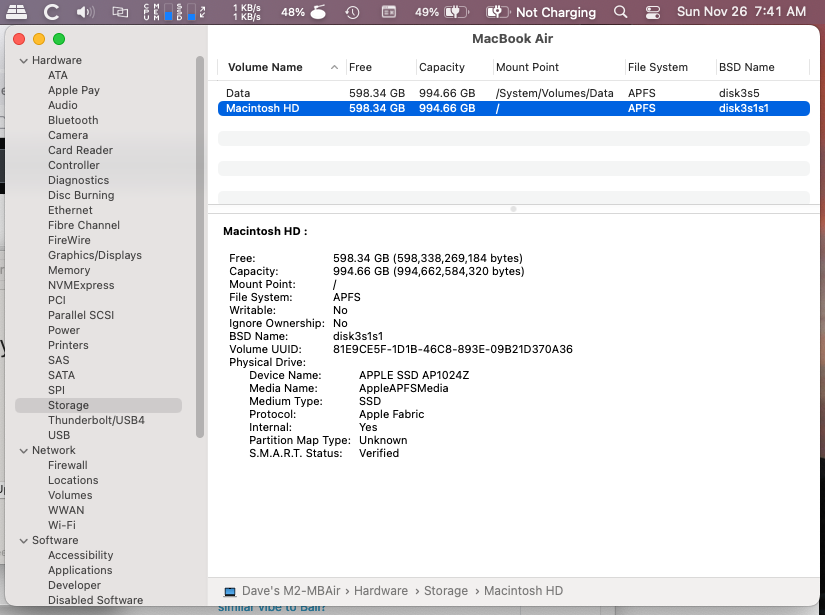Collapse the Network section

pos(24,451)
